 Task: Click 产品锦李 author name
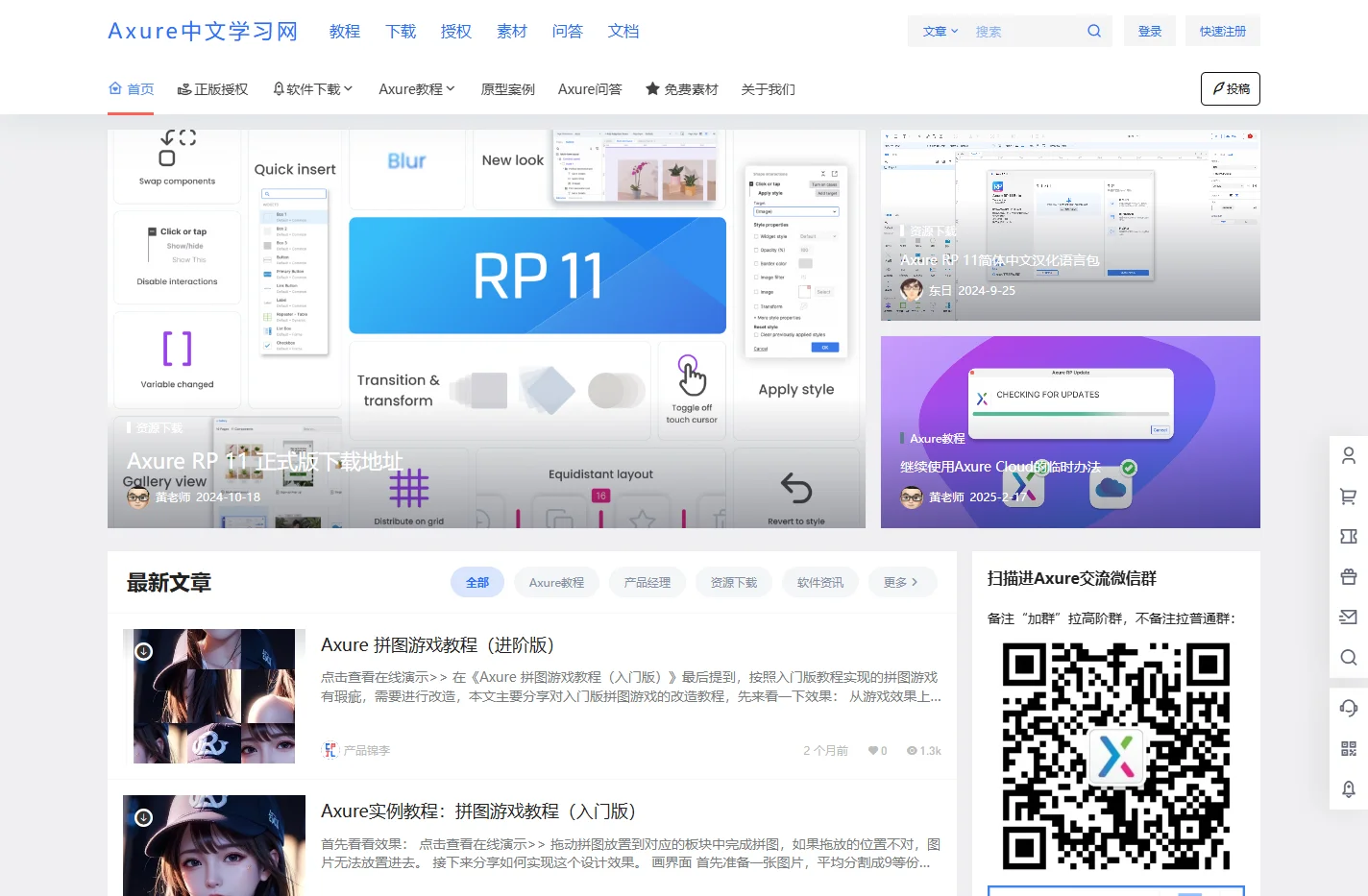point(367,750)
